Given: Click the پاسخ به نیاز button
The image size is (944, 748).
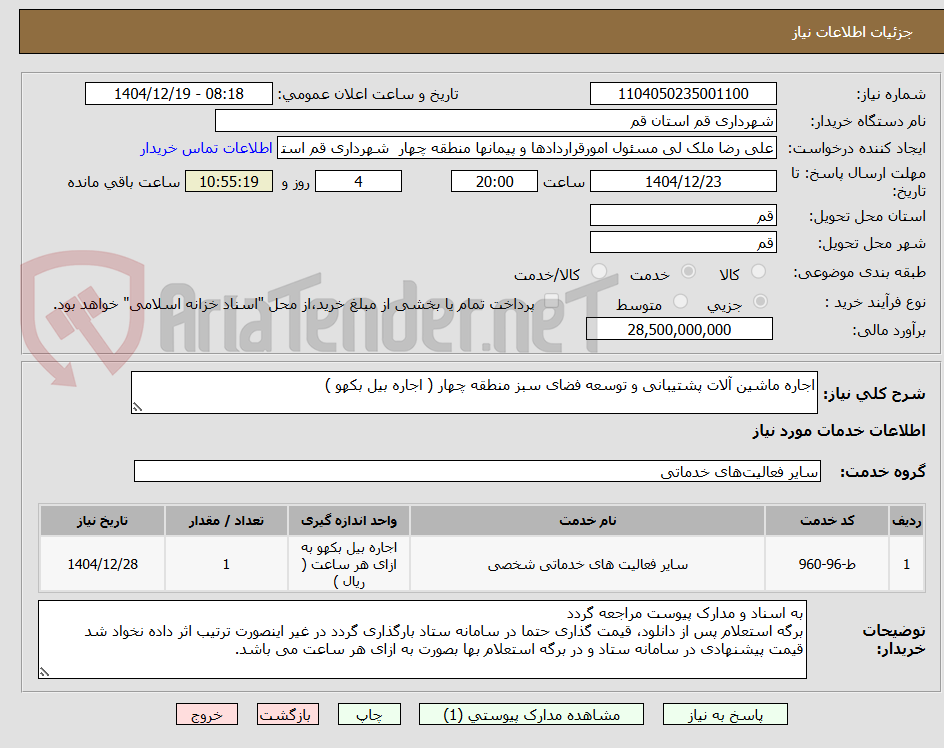Looking at the screenshot, I should pyautogui.click(x=725, y=714).
